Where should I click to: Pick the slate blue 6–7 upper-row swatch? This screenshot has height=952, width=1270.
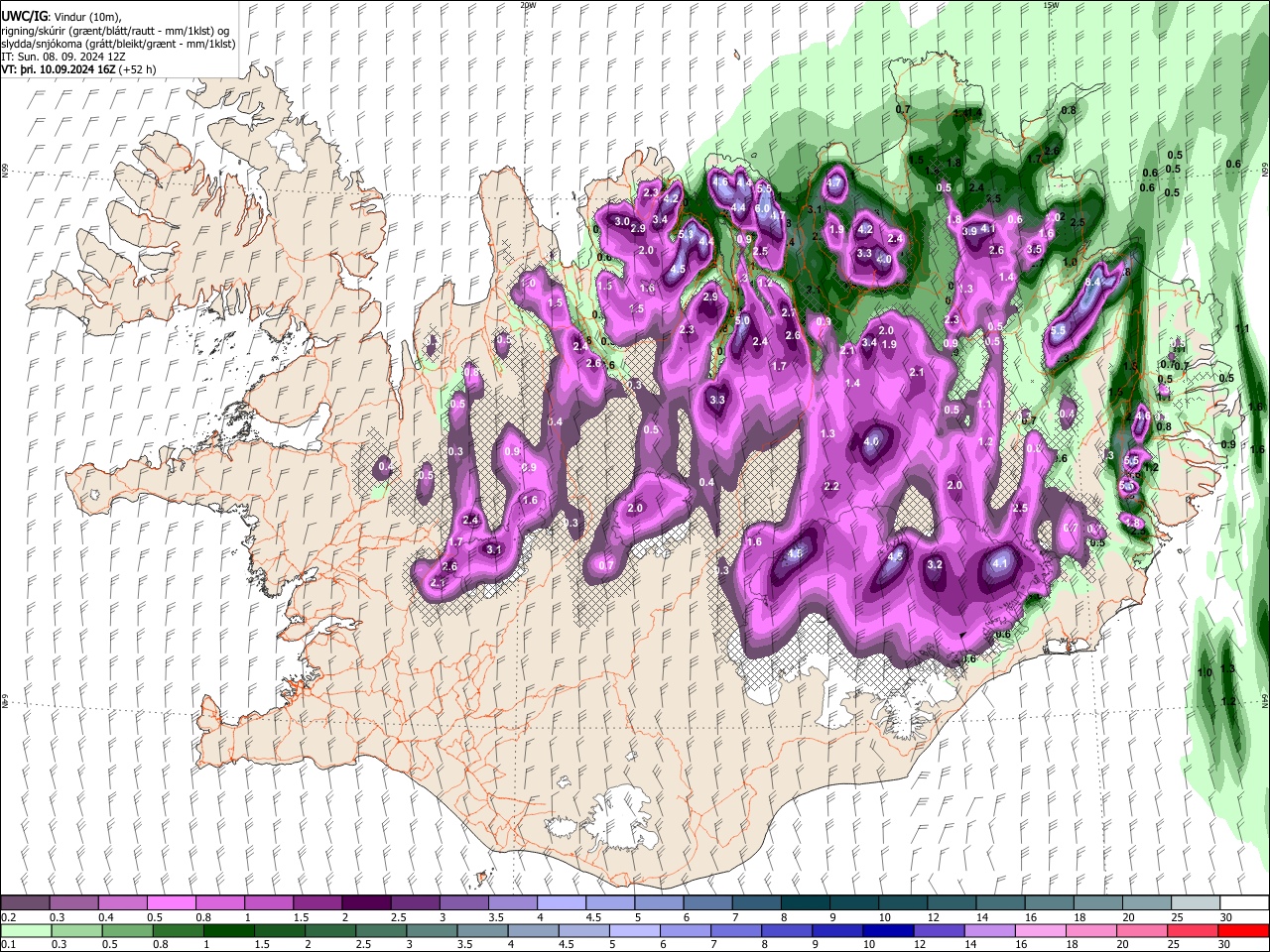(707, 903)
